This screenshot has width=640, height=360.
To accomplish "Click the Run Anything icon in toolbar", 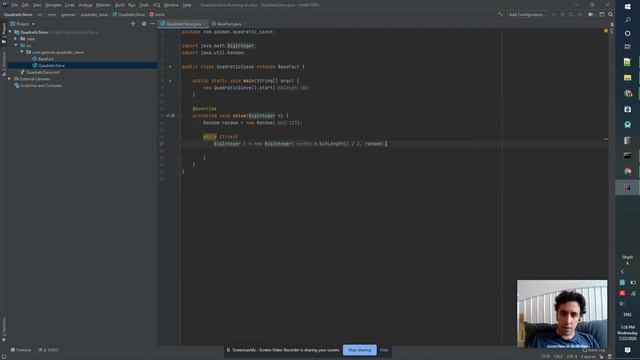I will click(591, 14).
